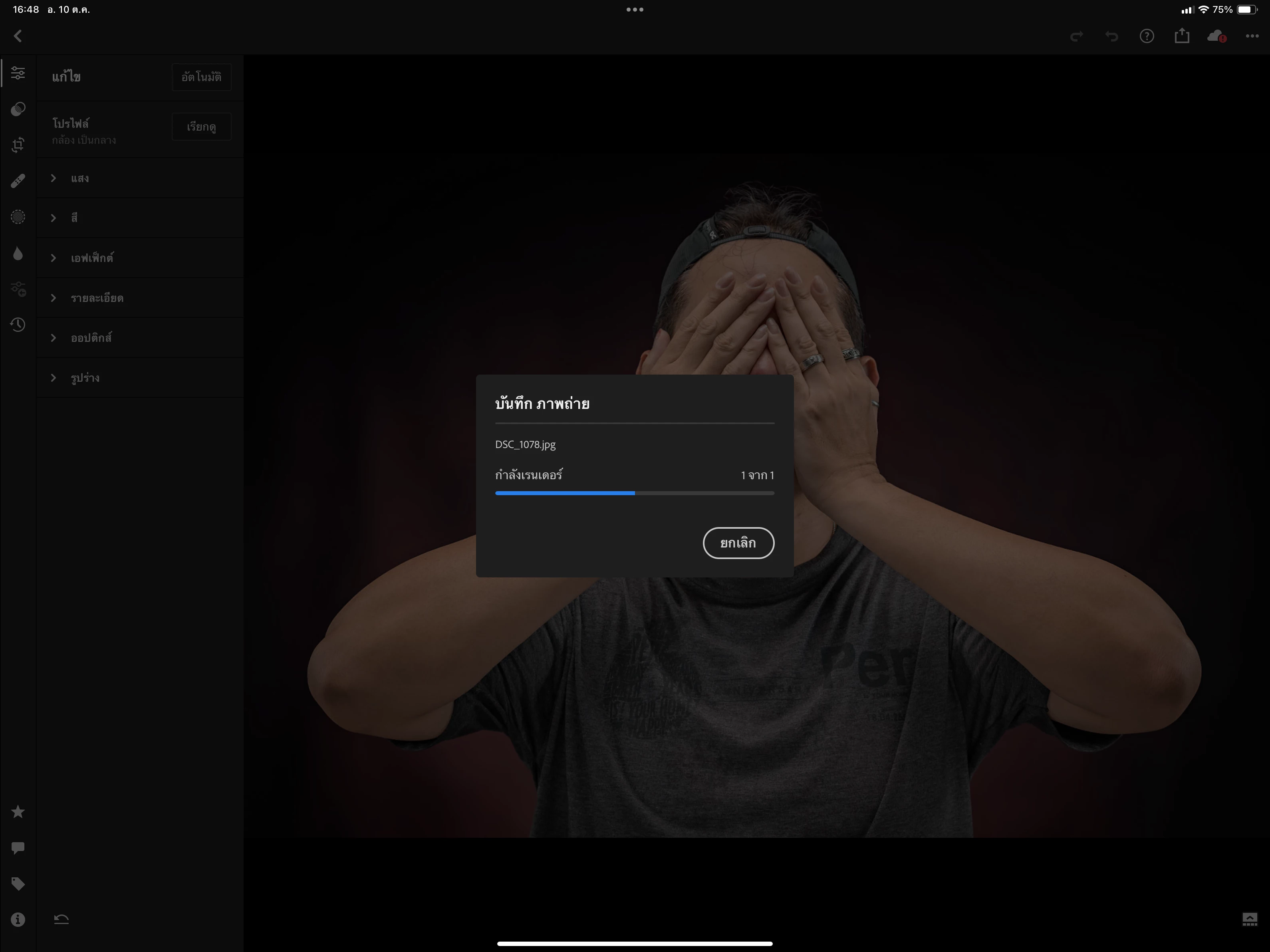Open the help question mark icon
The image size is (1270, 952).
(x=1147, y=36)
